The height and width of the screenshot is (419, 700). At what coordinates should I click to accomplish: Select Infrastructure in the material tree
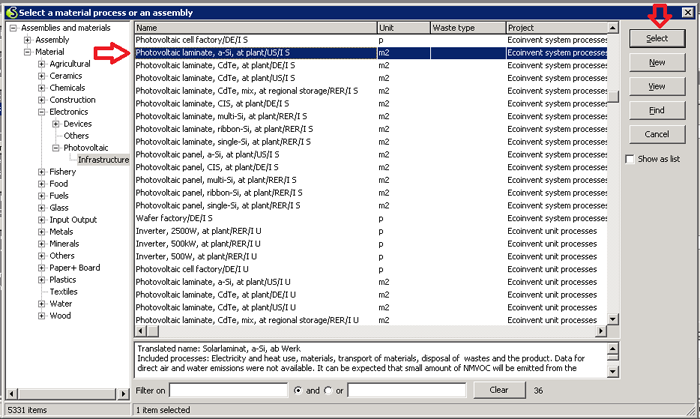pos(103,160)
